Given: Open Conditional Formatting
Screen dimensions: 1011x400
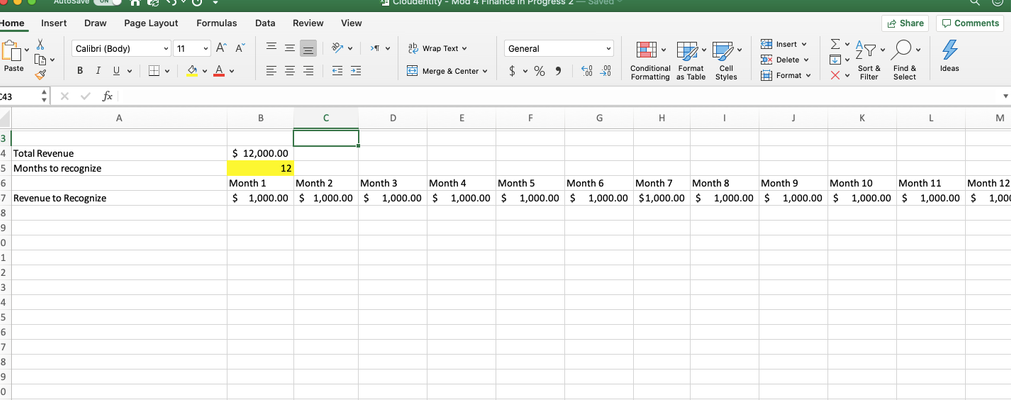Looking at the screenshot, I should pyautogui.click(x=650, y=61).
